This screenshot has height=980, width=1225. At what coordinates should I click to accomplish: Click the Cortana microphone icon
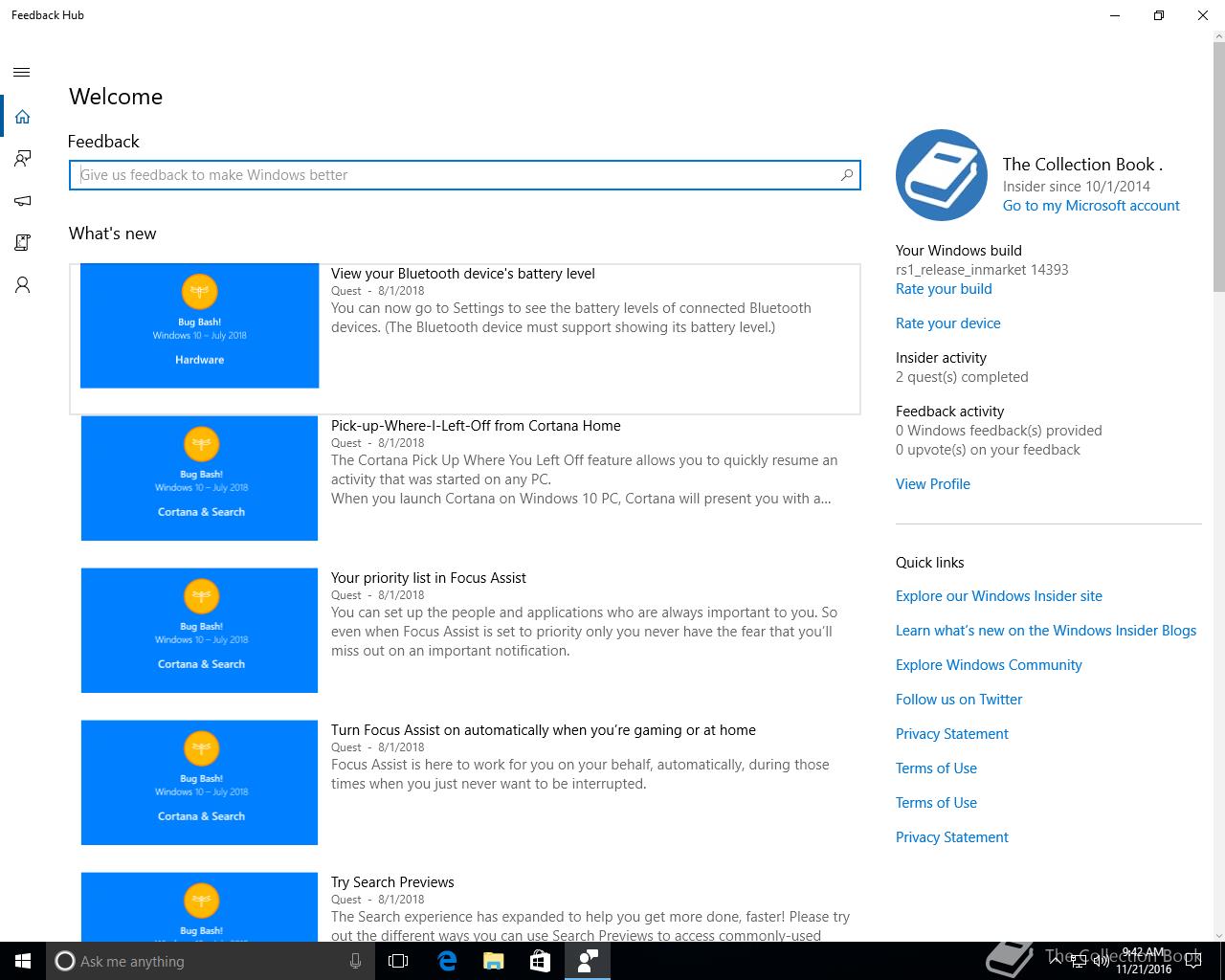(x=355, y=961)
